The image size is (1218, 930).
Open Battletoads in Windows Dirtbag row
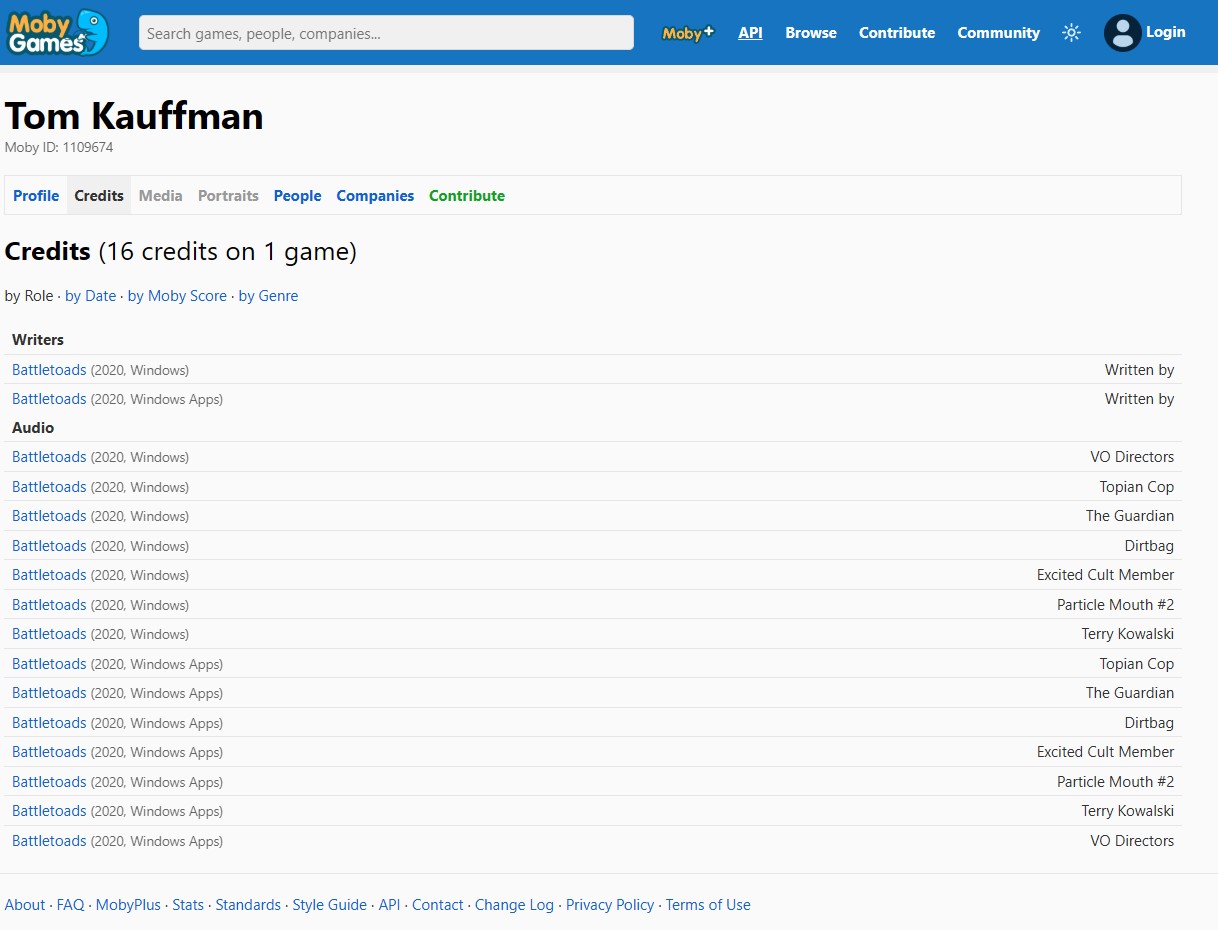49,546
